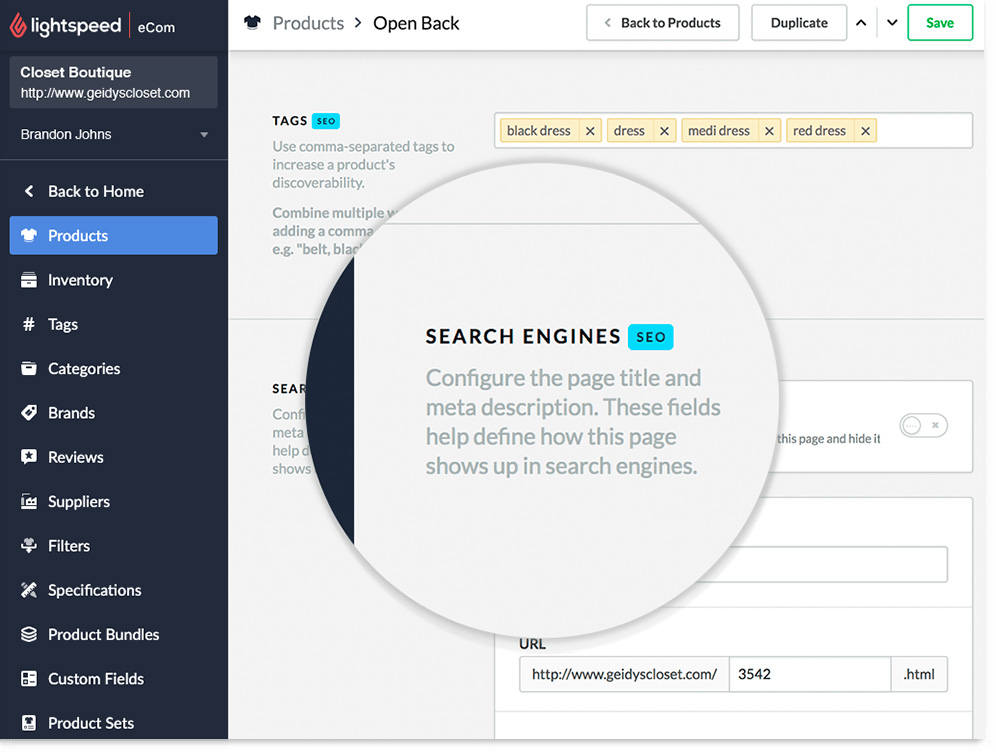Click the Duplicate button
Screen dimensions: 996x752
(799, 23)
